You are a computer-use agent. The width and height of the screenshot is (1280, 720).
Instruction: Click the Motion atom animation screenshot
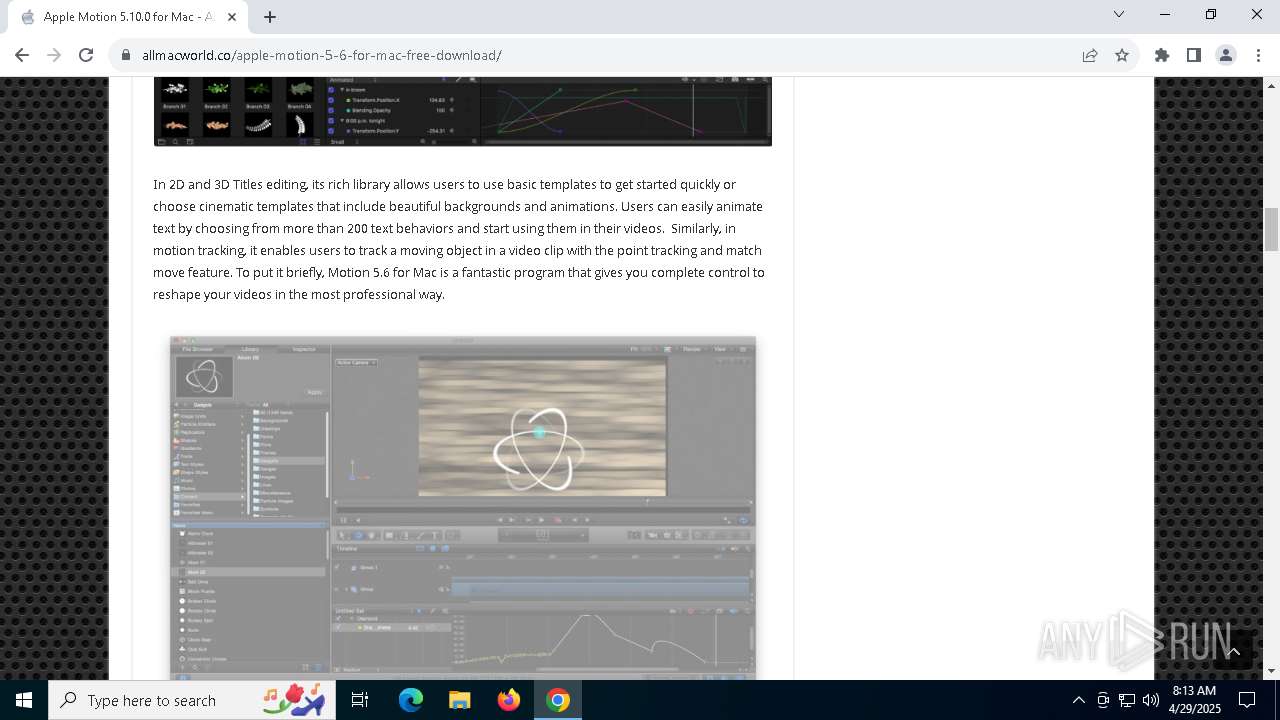(463, 508)
